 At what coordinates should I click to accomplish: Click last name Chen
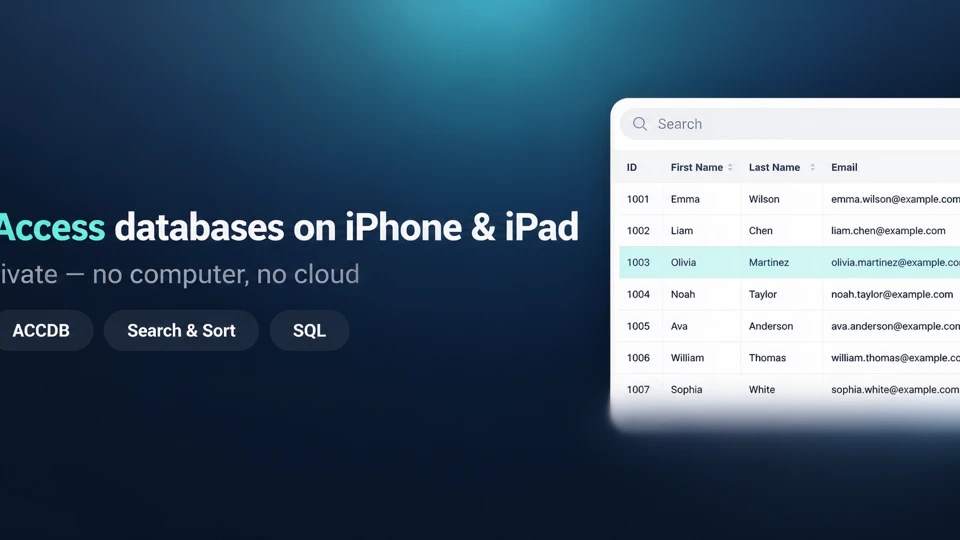click(x=760, y=231)
